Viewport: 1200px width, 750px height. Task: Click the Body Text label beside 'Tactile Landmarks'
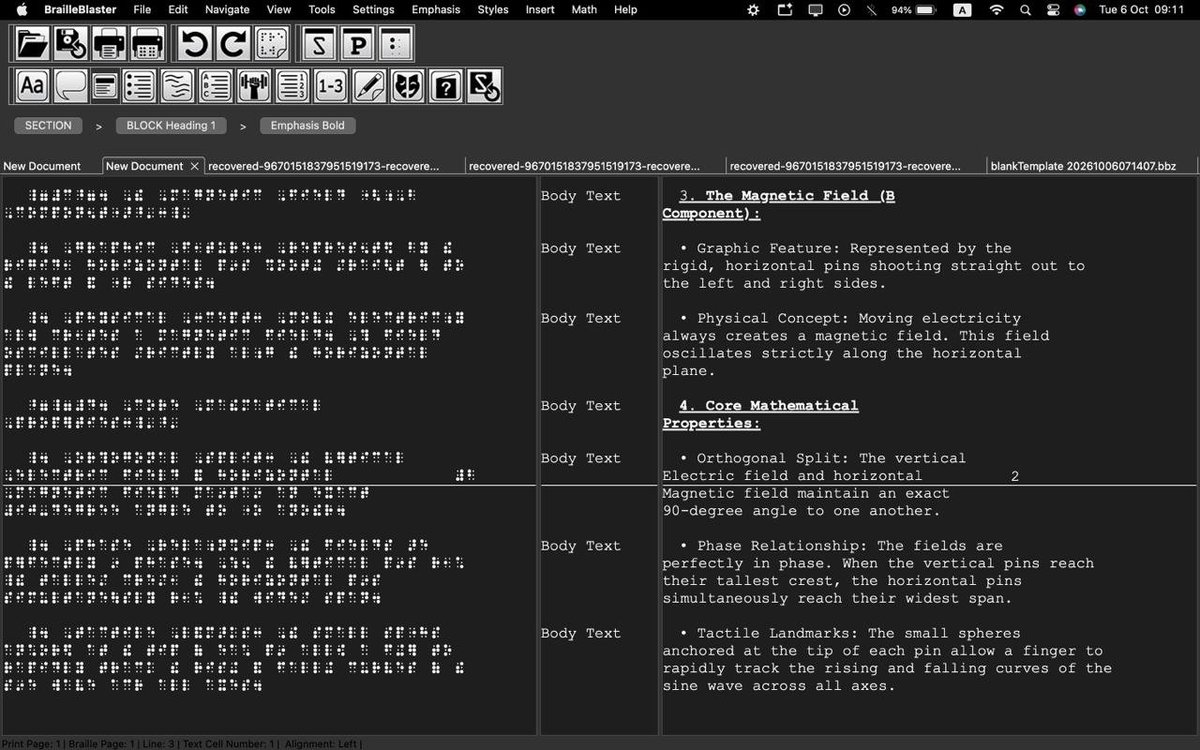click(581, 633)
